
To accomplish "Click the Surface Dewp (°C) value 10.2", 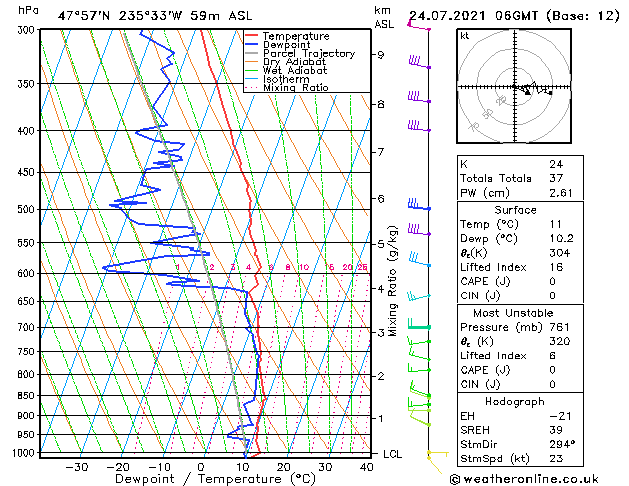I will tap(561, 239).
